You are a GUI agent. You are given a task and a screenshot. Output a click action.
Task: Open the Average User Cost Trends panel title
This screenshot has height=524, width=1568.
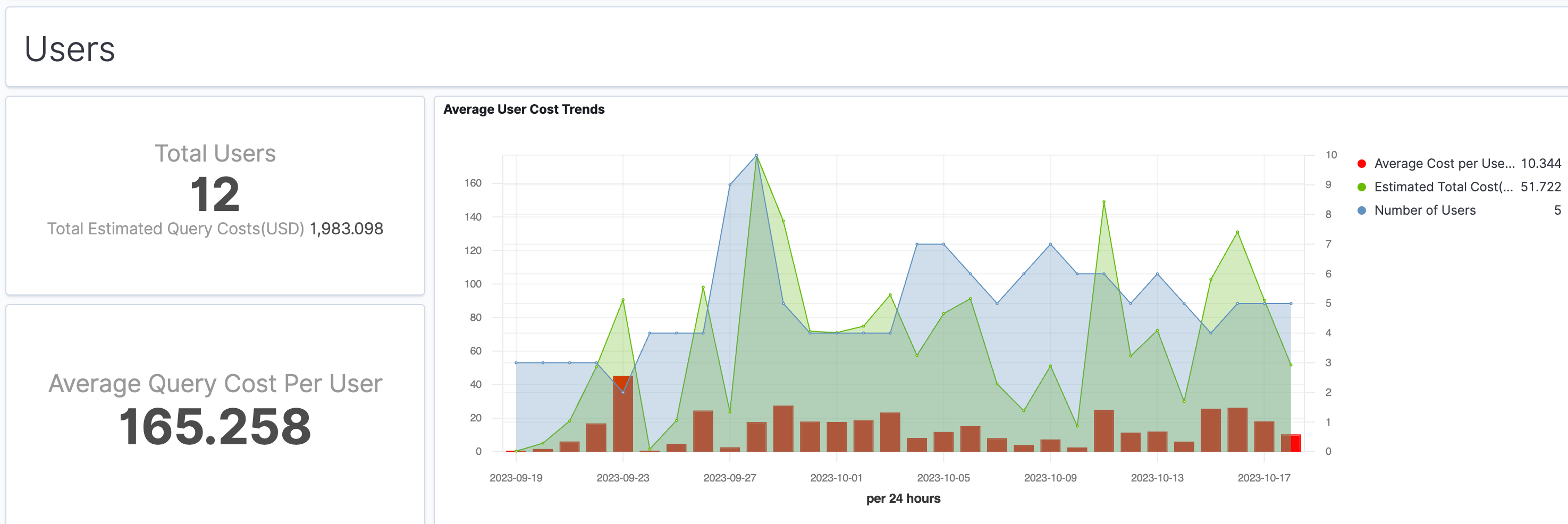tap(524, 109)
